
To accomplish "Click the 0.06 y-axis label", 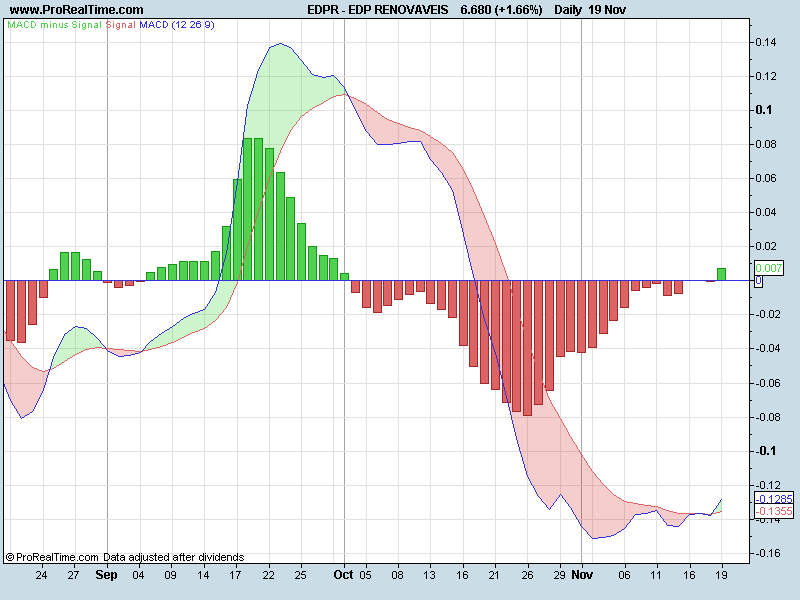I will tap(766, 178).
